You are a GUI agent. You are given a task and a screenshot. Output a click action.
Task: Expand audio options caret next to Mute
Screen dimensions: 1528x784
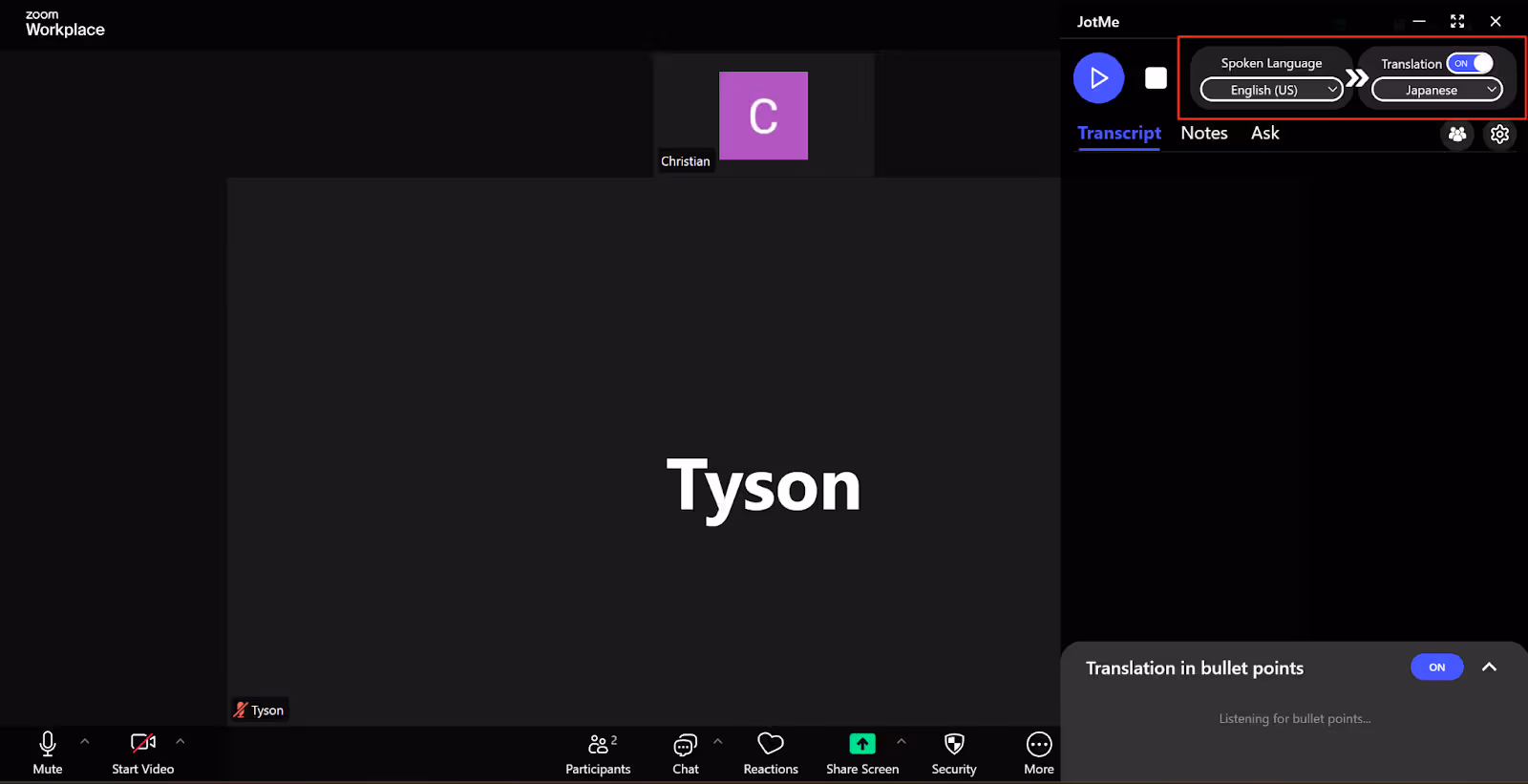(85, 741)
